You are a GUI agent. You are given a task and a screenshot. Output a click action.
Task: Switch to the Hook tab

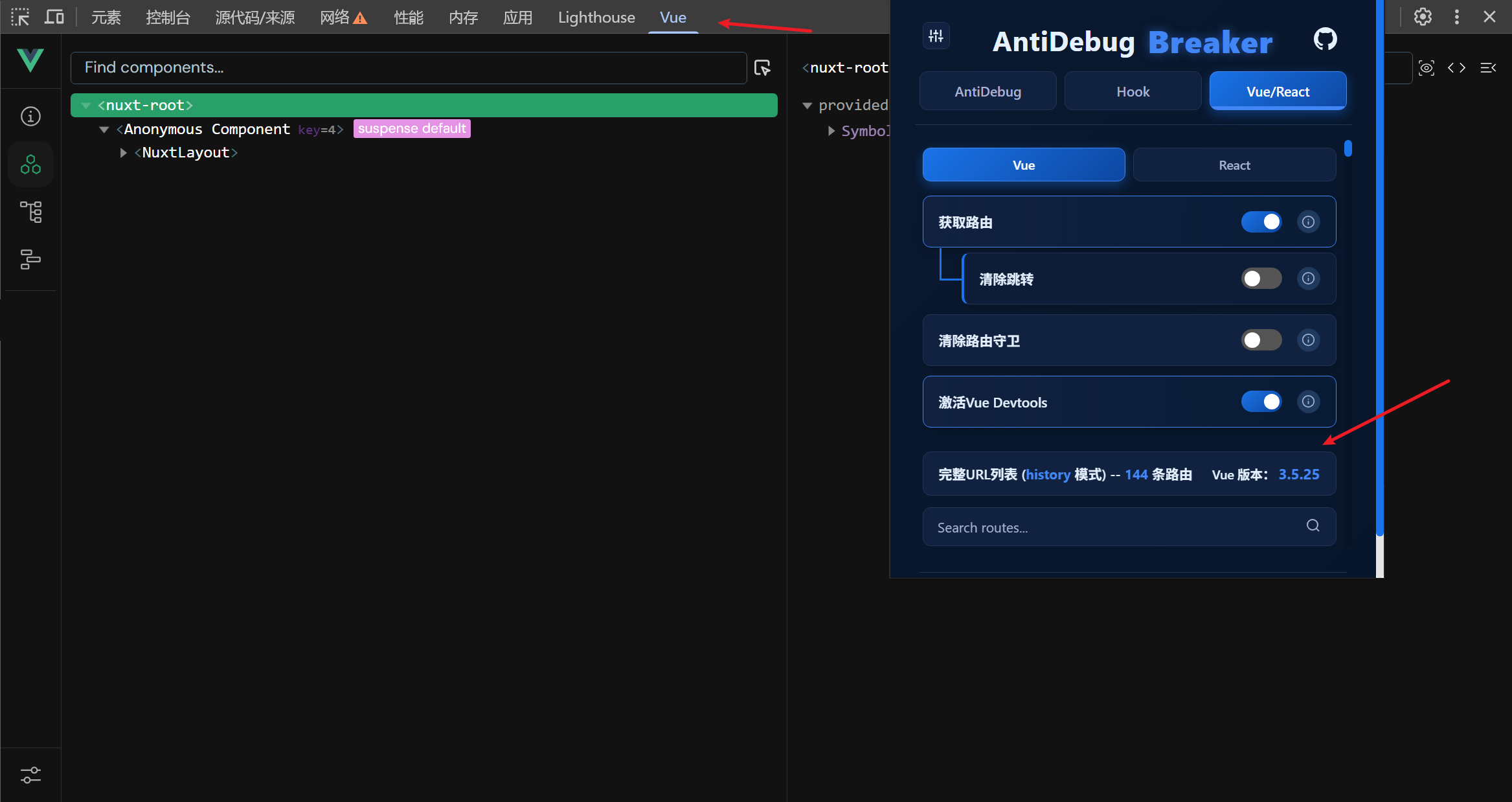coord(1133,91)
